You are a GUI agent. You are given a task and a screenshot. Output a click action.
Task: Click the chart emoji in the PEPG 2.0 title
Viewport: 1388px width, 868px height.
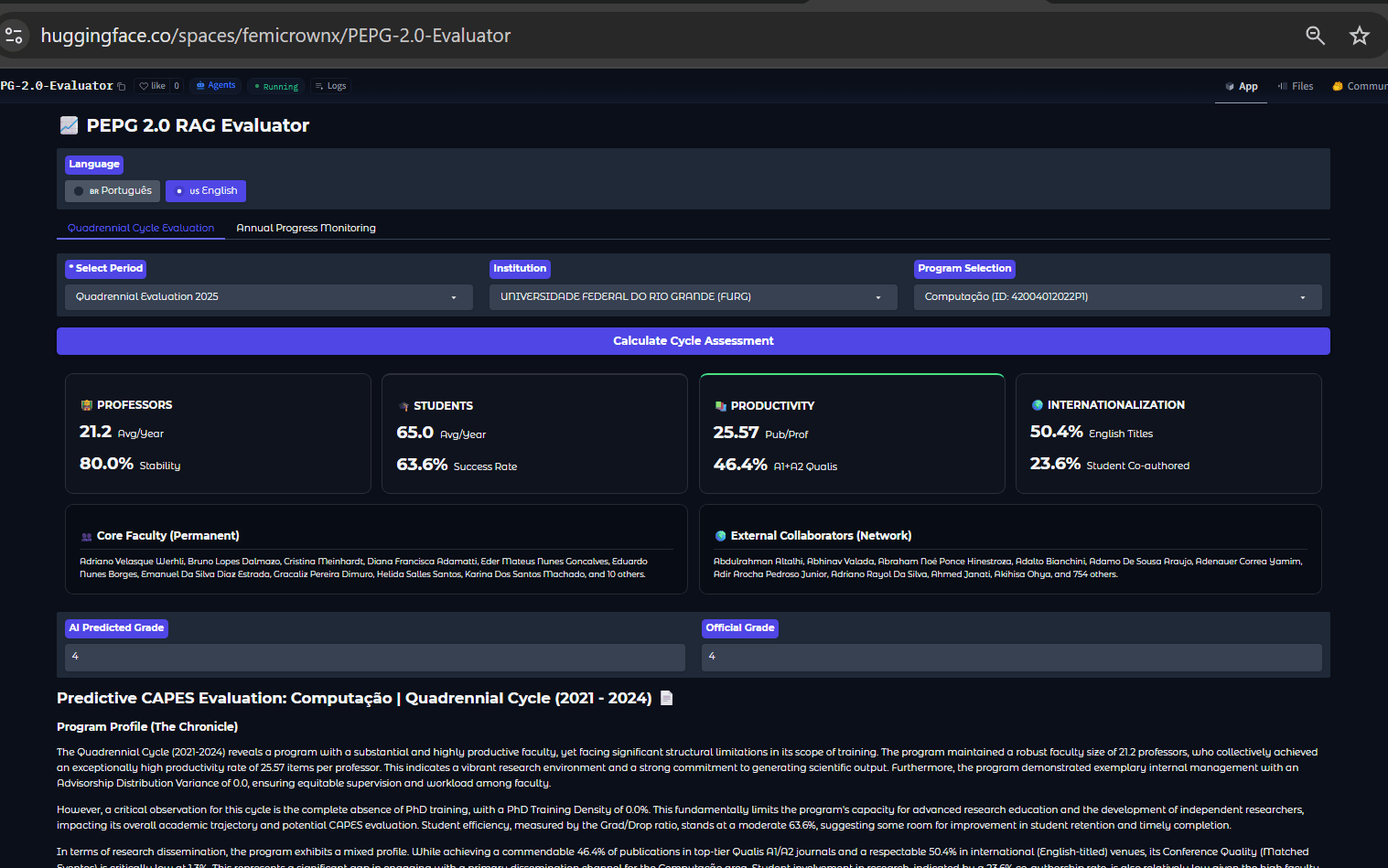(x=69, y=124)
